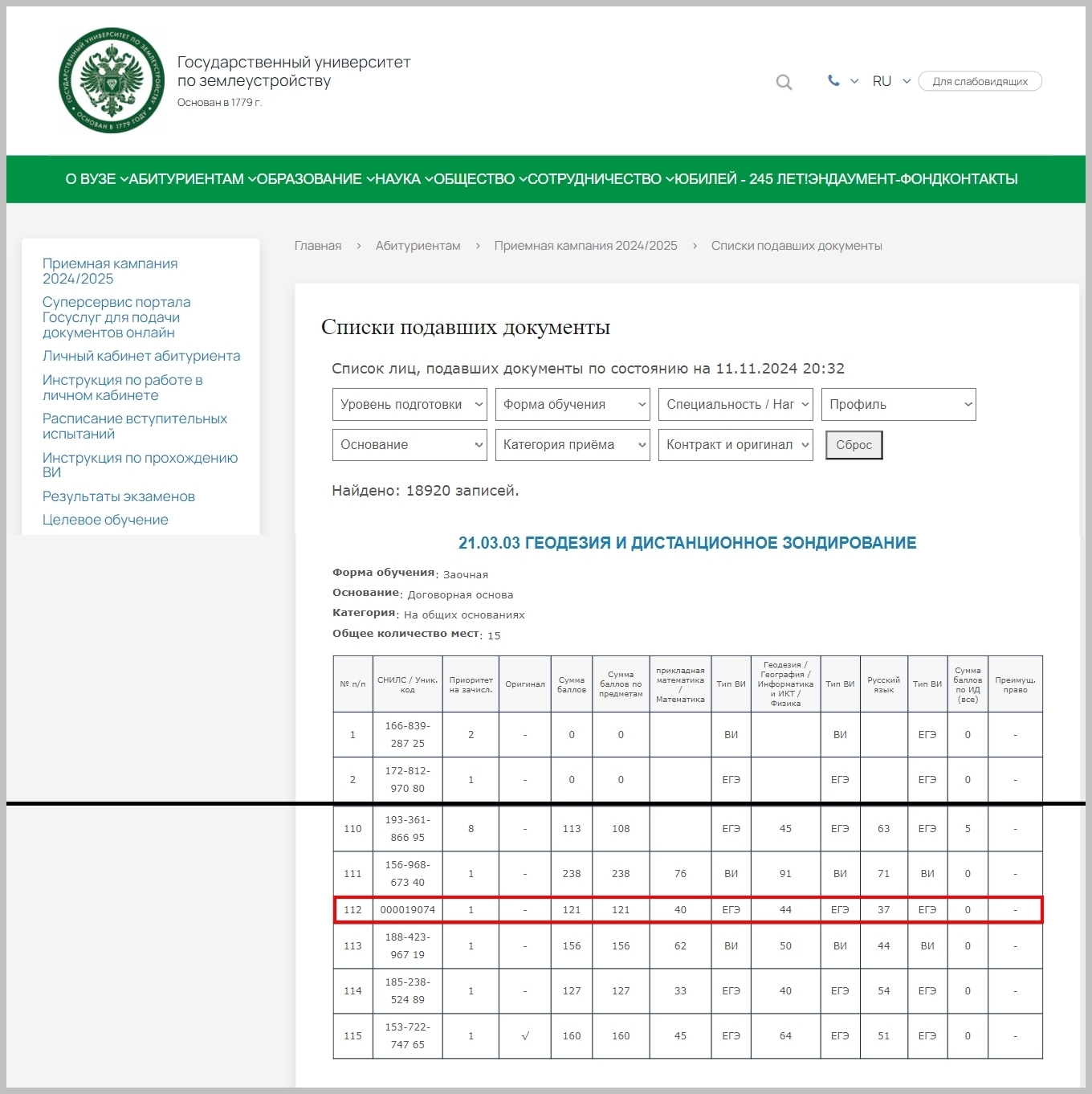
Task: Click 'Списки подавших документы' breadcrumb
Action: 797,246
